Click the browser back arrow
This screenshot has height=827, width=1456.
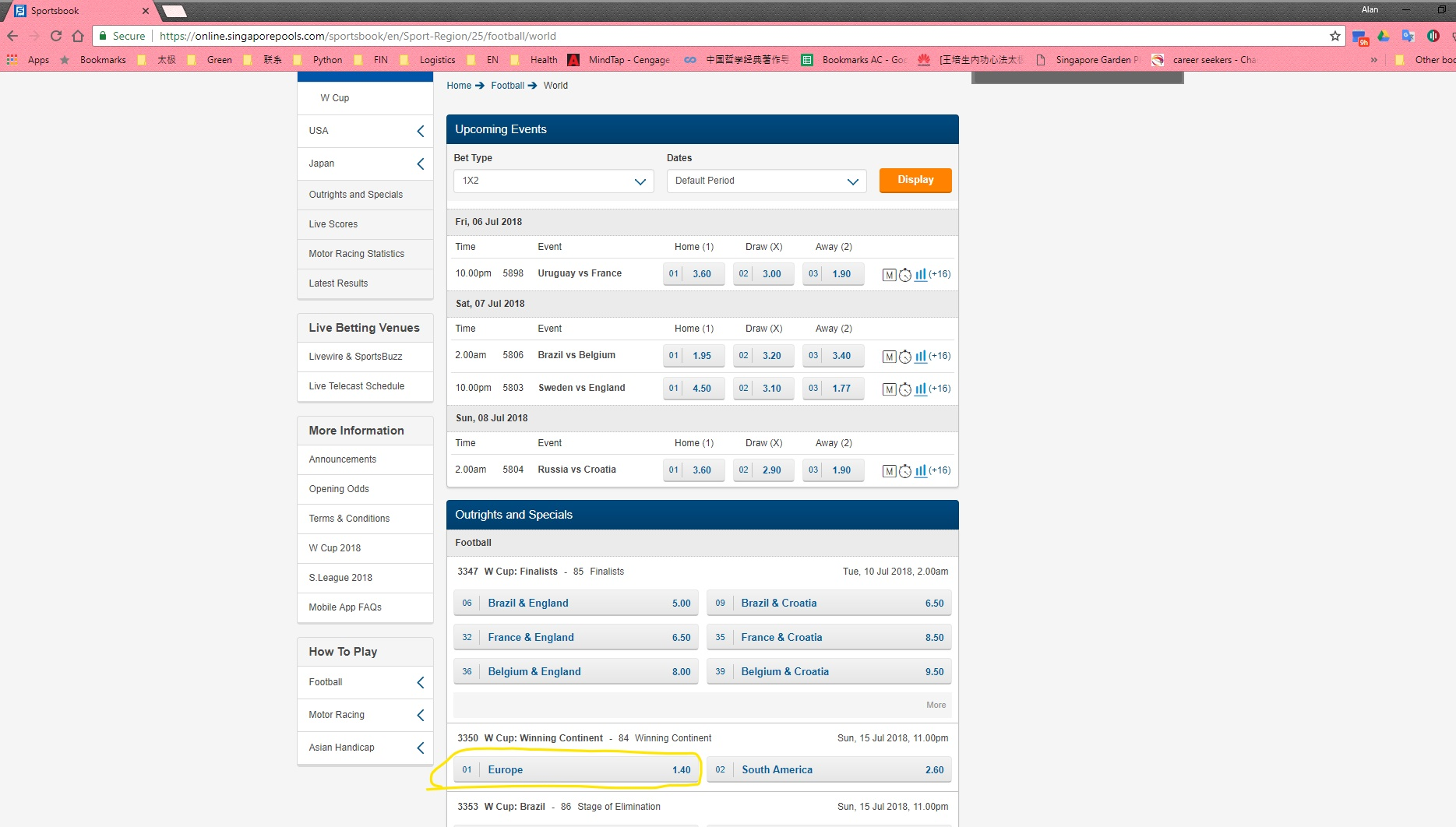click(12, 36)
